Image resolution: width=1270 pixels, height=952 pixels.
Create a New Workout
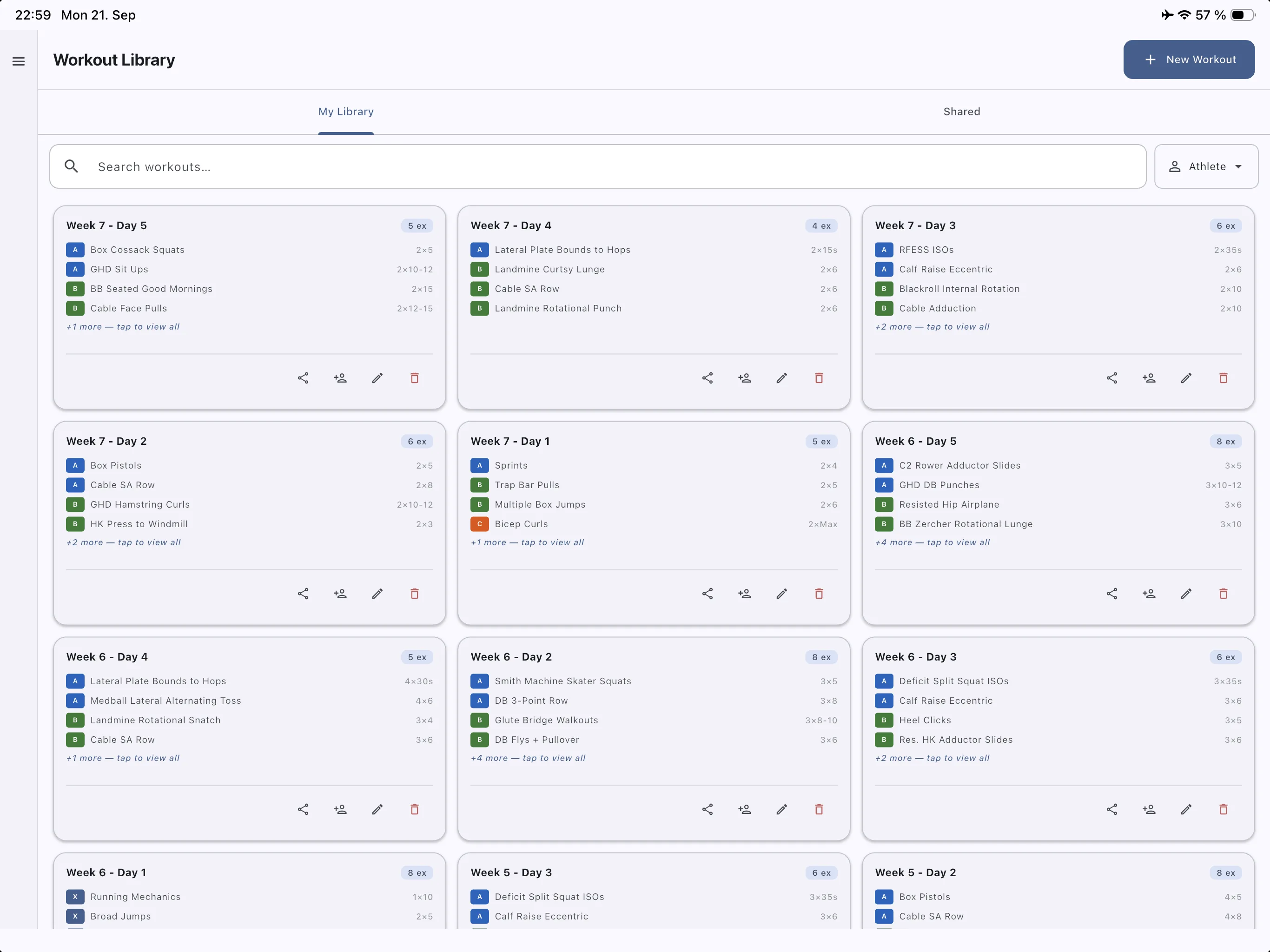tap(1189, 59)
